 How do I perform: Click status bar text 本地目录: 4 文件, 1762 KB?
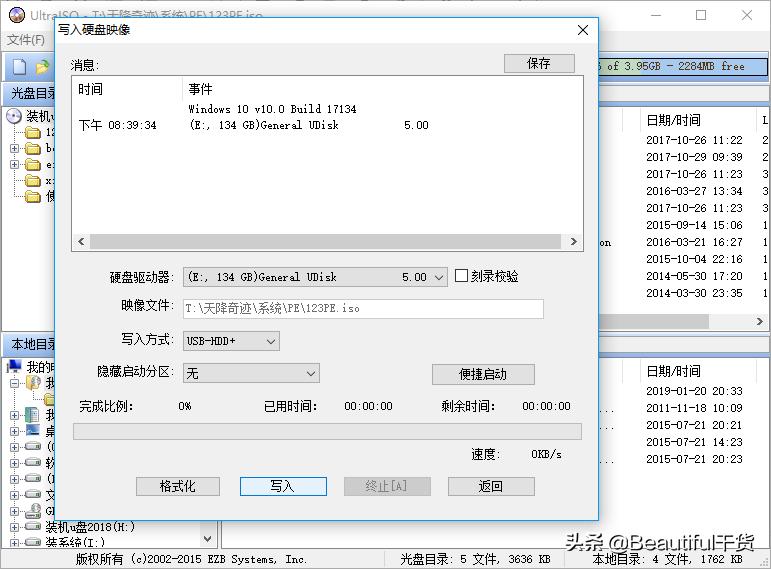667,559
